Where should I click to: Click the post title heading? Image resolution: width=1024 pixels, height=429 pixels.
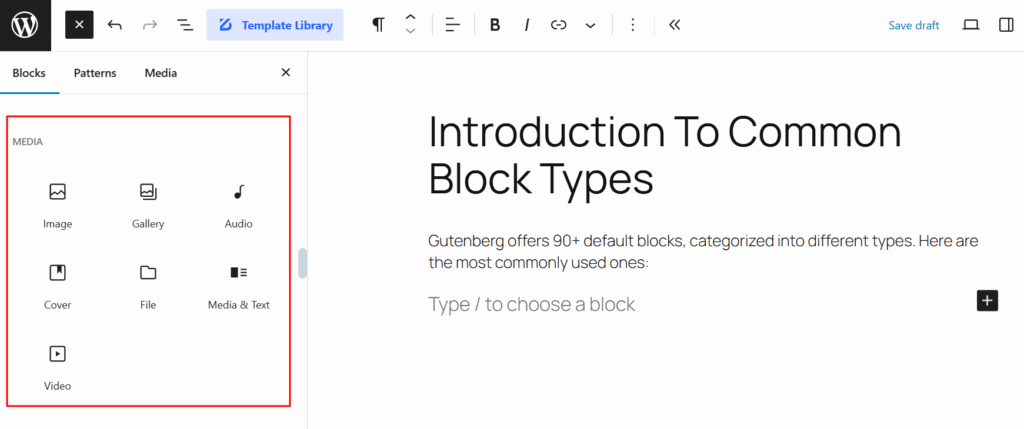coord(665,156)
